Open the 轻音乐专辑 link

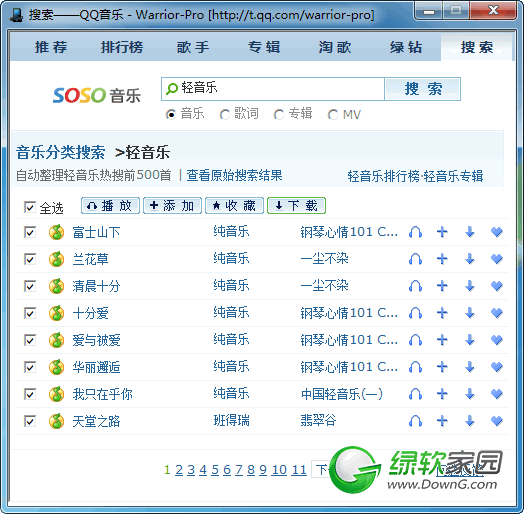coord(453,176)
